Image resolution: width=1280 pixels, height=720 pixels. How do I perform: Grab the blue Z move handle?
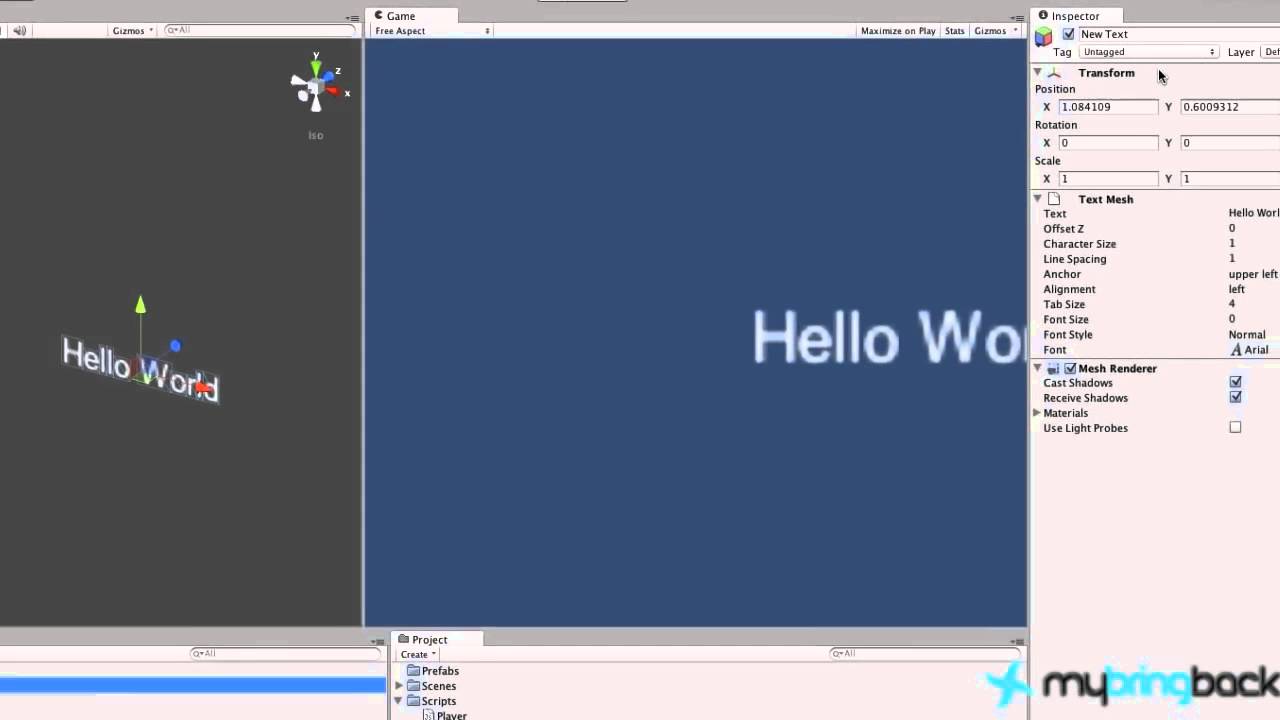click(x=175, y=346)
